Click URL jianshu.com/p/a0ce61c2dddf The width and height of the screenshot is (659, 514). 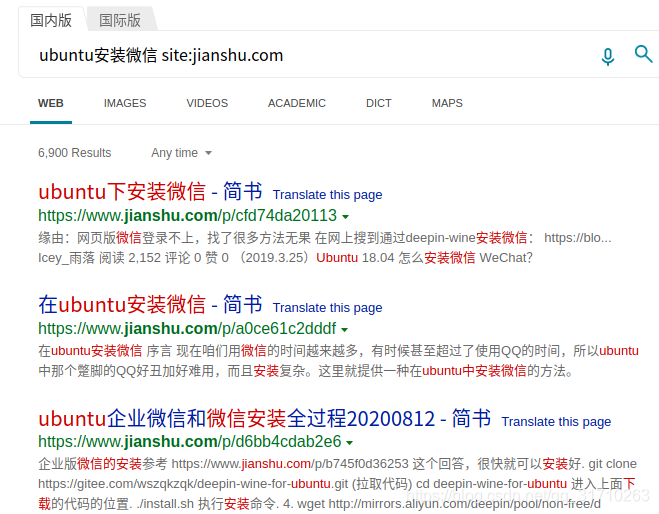coord(187,328)
